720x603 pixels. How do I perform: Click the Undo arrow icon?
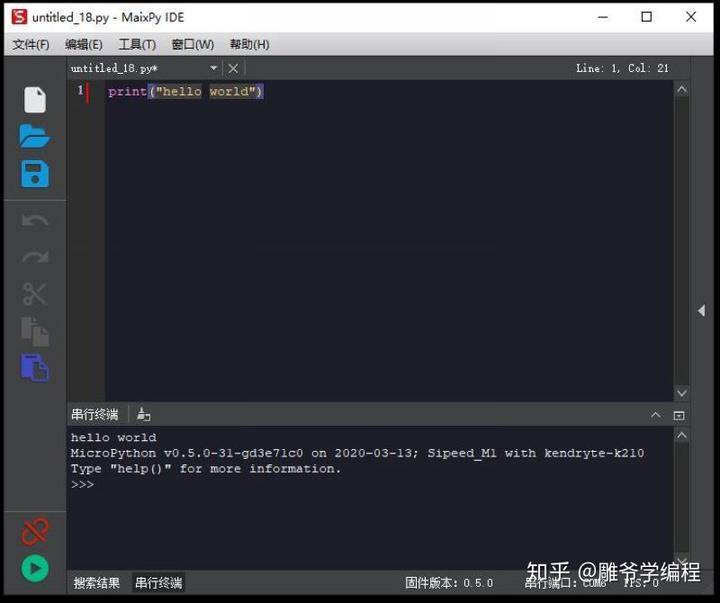35,221
